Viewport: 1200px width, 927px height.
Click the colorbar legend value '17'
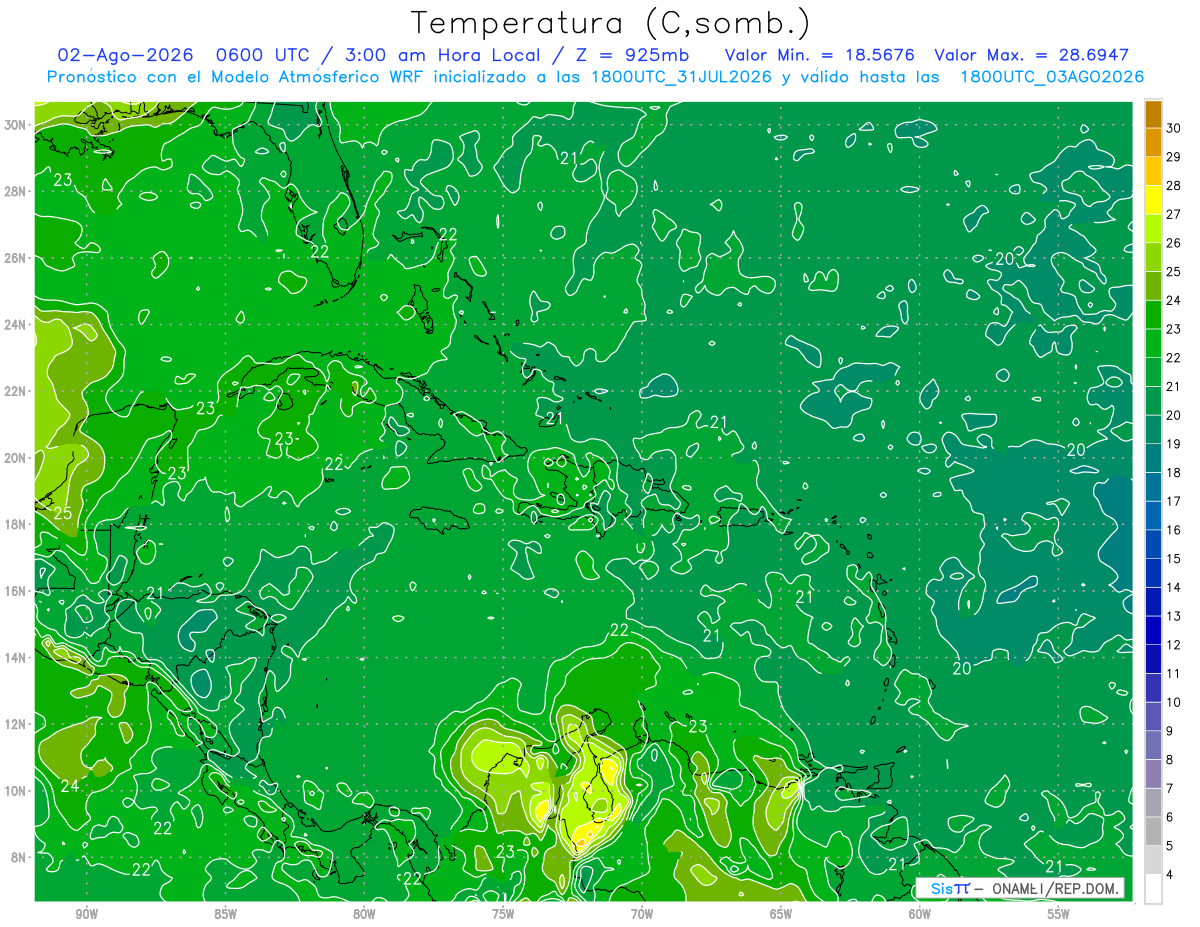tap(1173, 501)
